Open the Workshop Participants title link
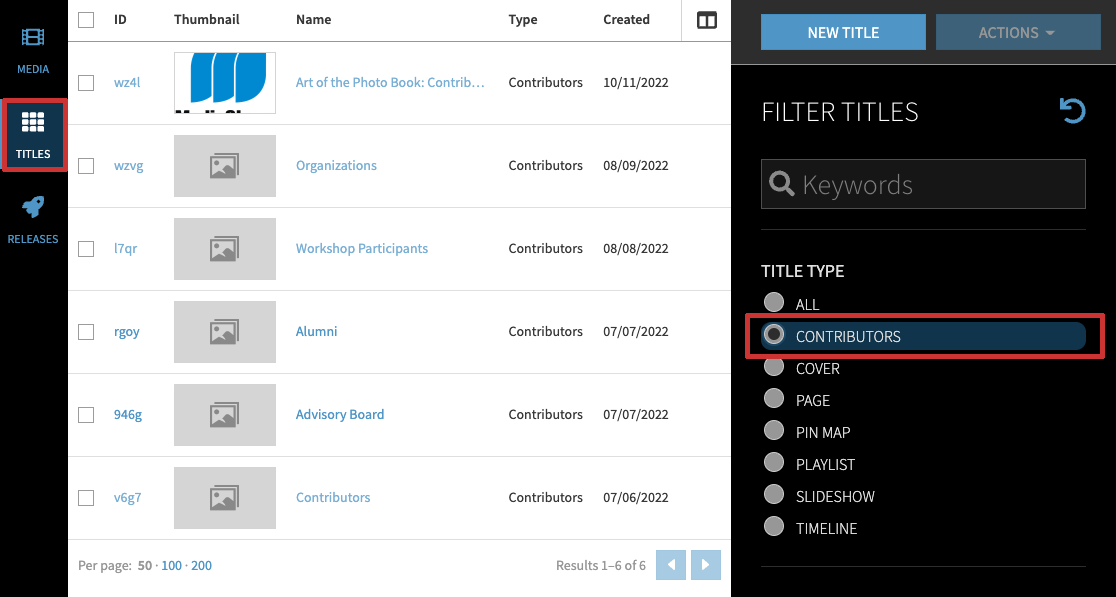The width and height of the screenshot is (1116, 597). click(x=361, y=249)
